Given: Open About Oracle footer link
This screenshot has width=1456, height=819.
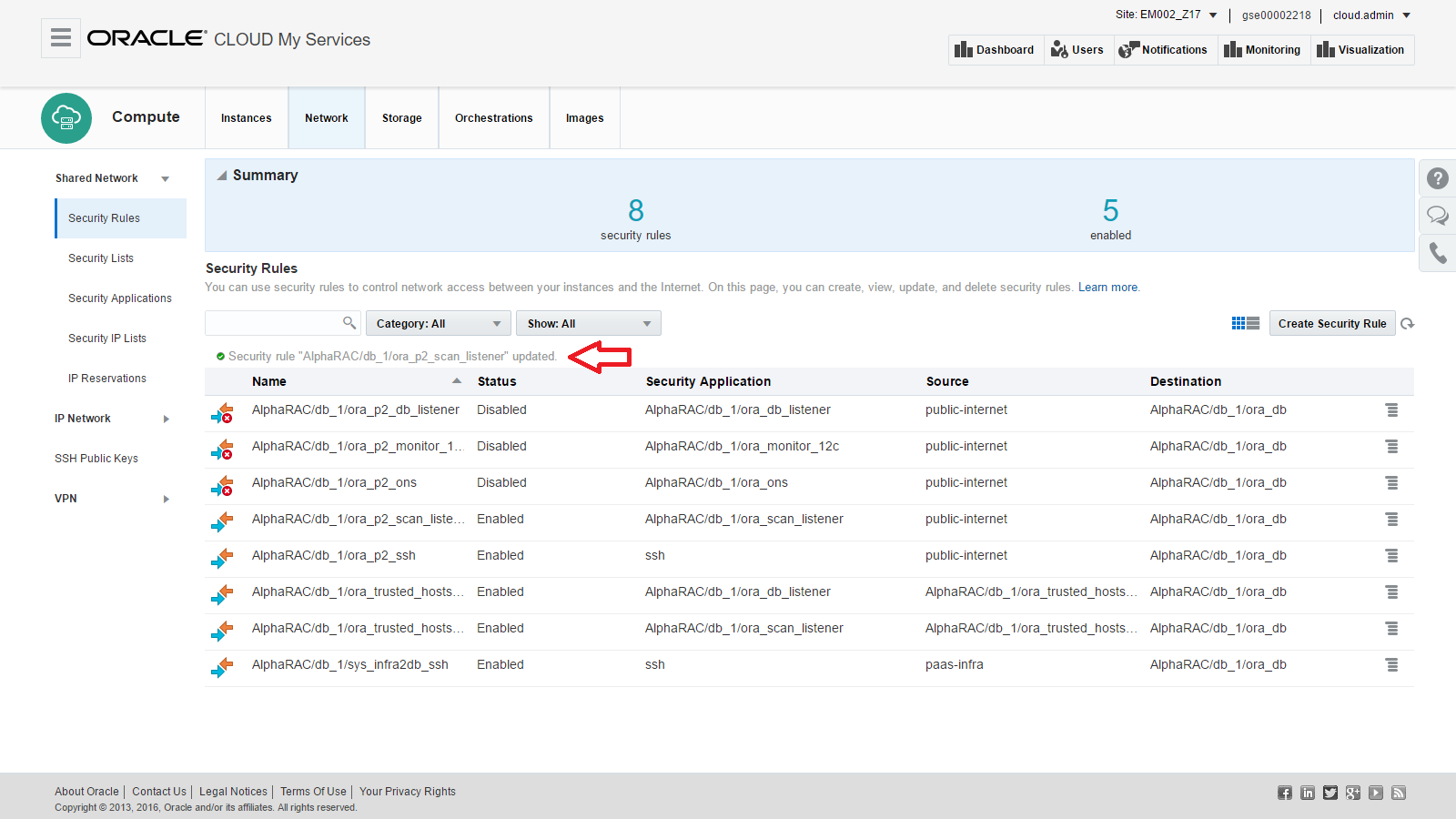Looking at the screenshot, I should point(86,792).
